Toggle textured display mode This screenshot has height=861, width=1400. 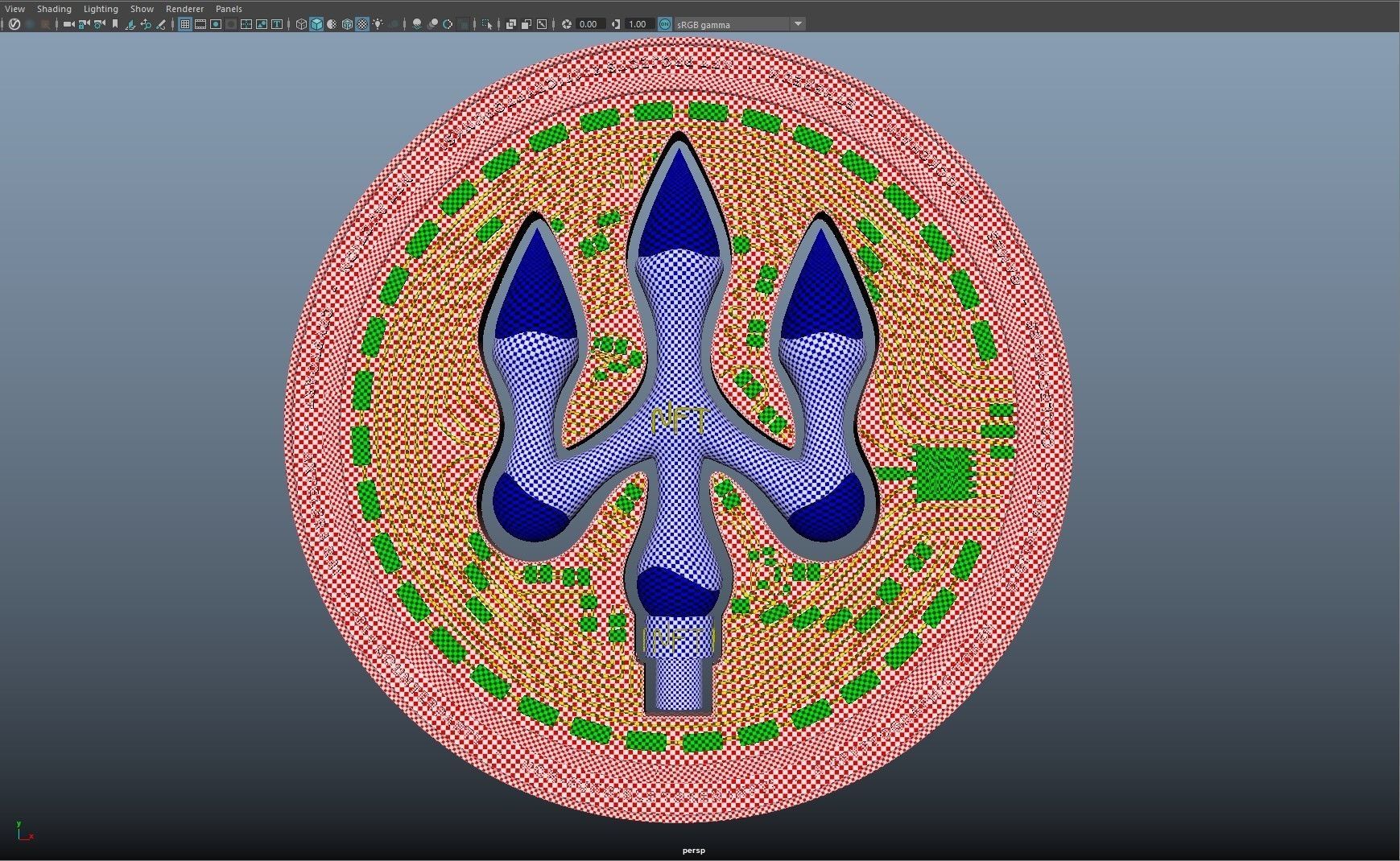point(362,24)
